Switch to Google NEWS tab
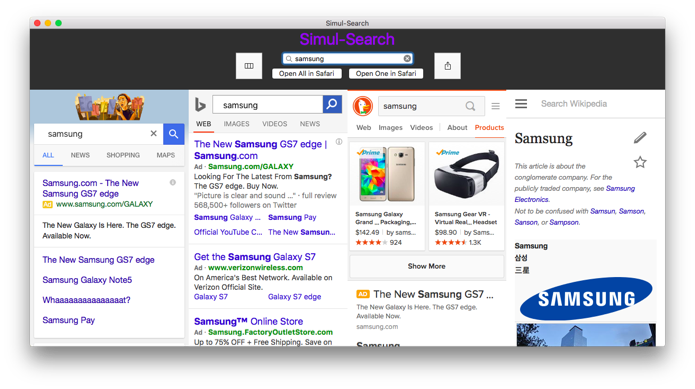The width and height of the screenshot is (695, 389). point(80,155)
